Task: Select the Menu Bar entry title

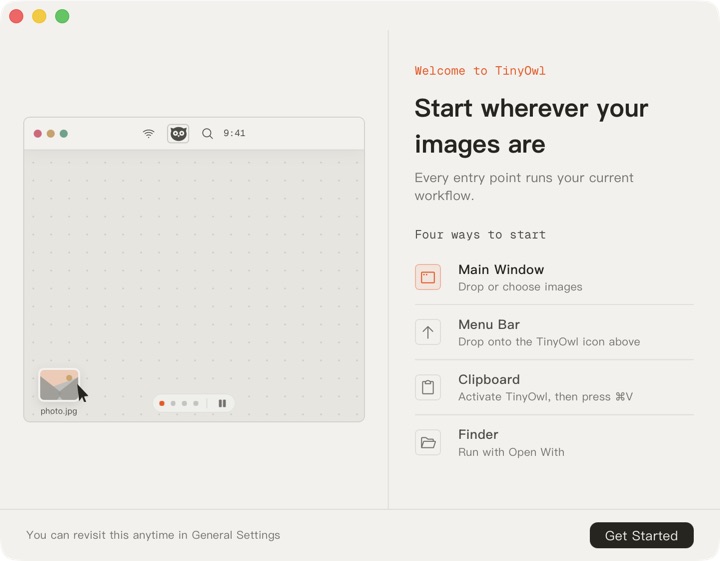Action: tap(489, 325)
